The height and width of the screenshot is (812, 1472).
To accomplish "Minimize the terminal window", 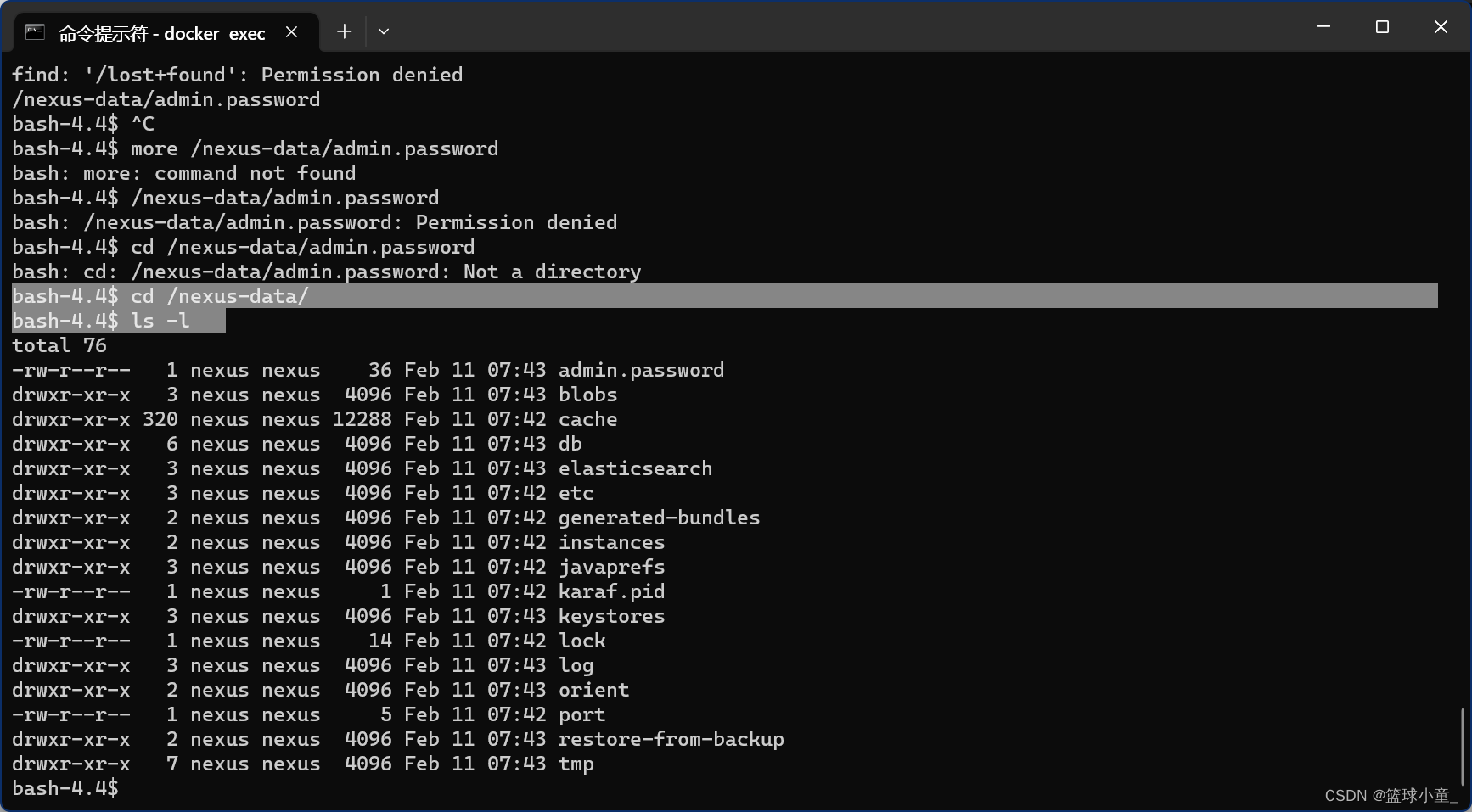I will (x=1323, y=27).
